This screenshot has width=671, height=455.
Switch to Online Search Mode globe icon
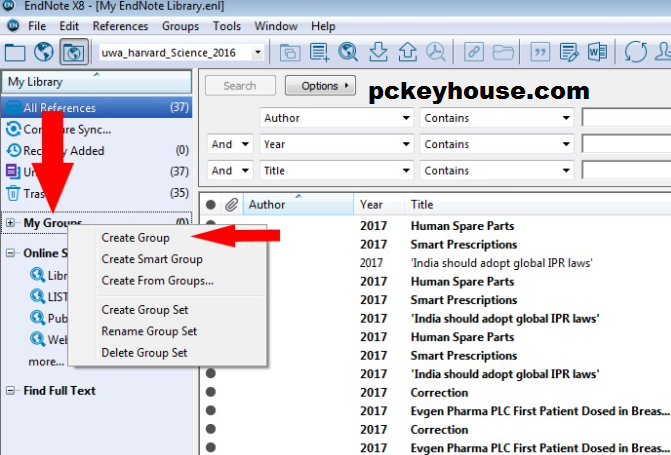tap(44, 52)
